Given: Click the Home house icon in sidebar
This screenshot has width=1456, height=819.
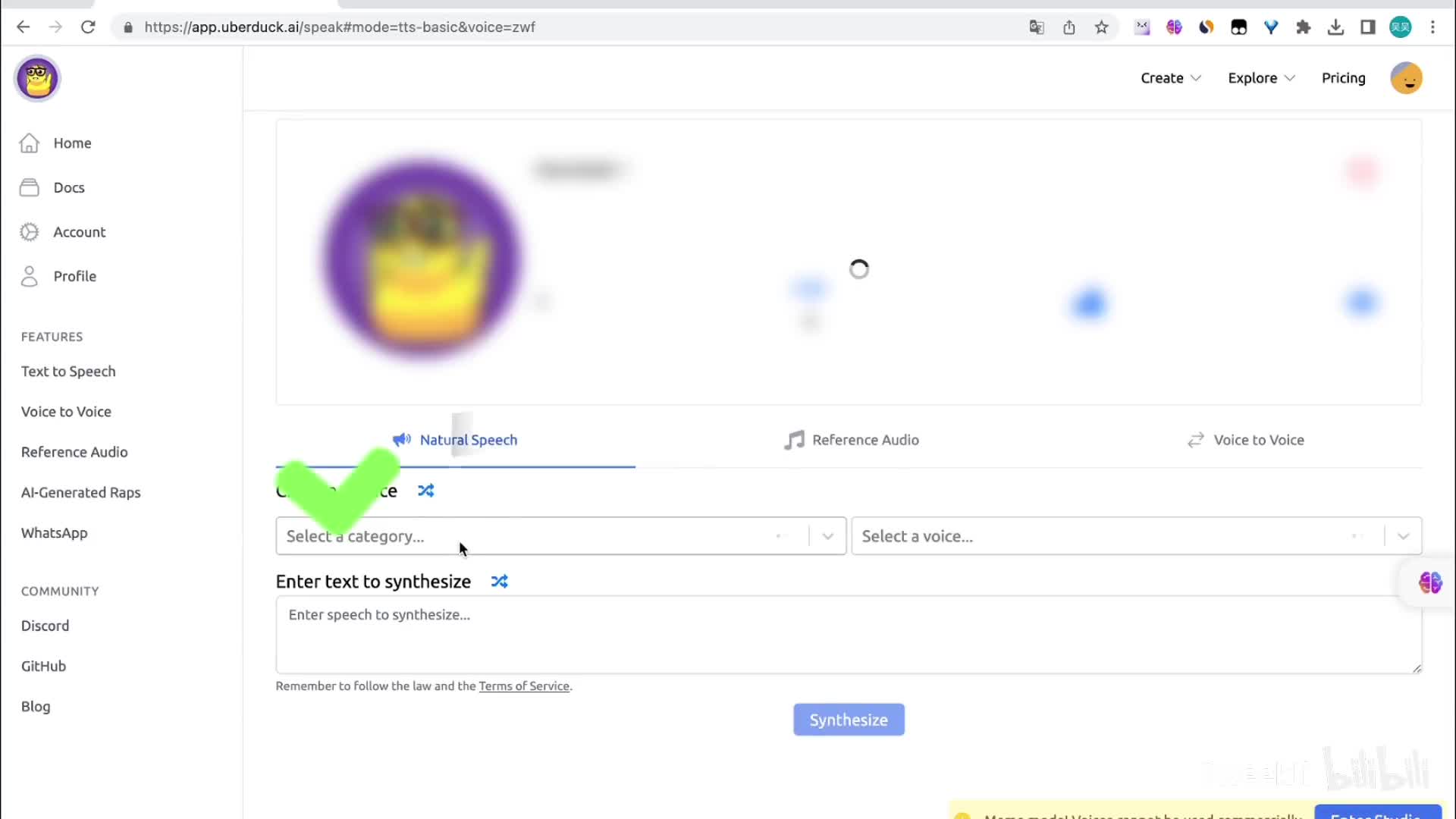Looking at the screenshot, I should 29,143.
